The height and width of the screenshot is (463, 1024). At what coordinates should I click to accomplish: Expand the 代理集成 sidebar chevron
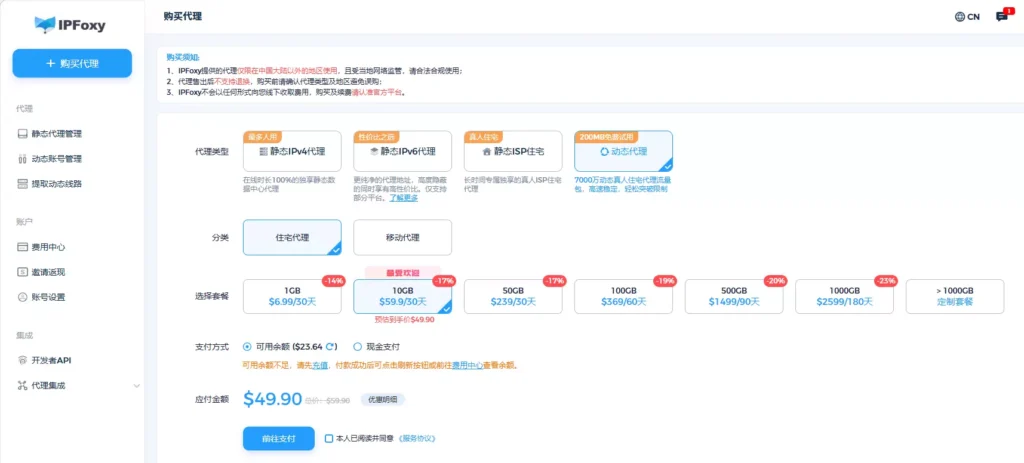coord(137,385)
